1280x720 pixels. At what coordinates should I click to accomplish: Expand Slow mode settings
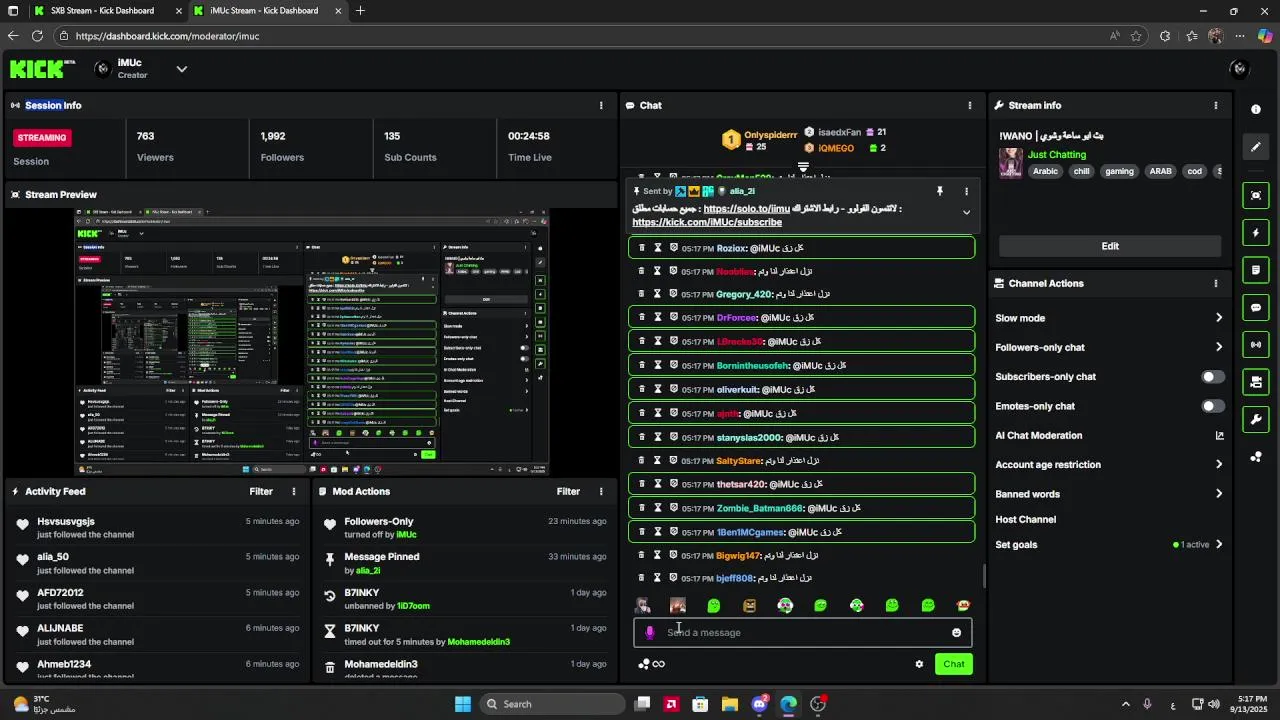(x=1219, y=318)
